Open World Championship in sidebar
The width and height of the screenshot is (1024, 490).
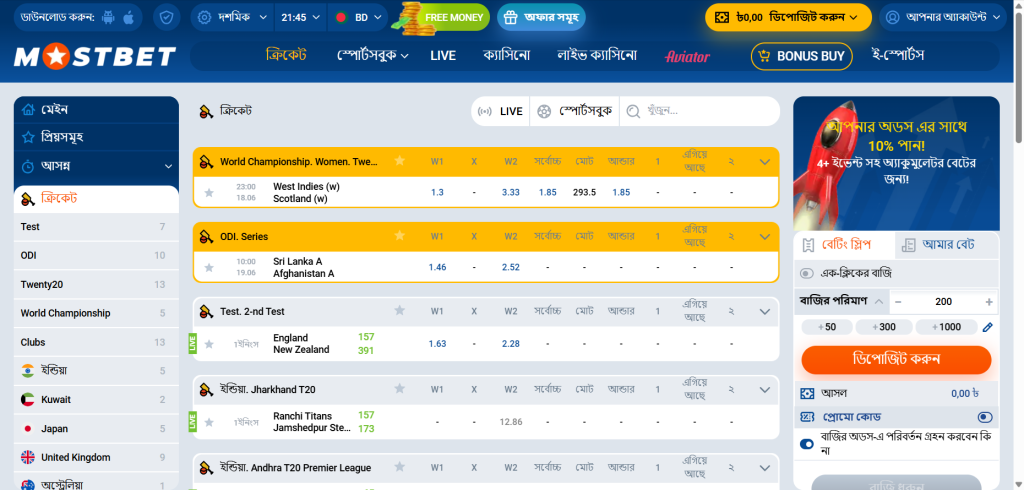96,313
